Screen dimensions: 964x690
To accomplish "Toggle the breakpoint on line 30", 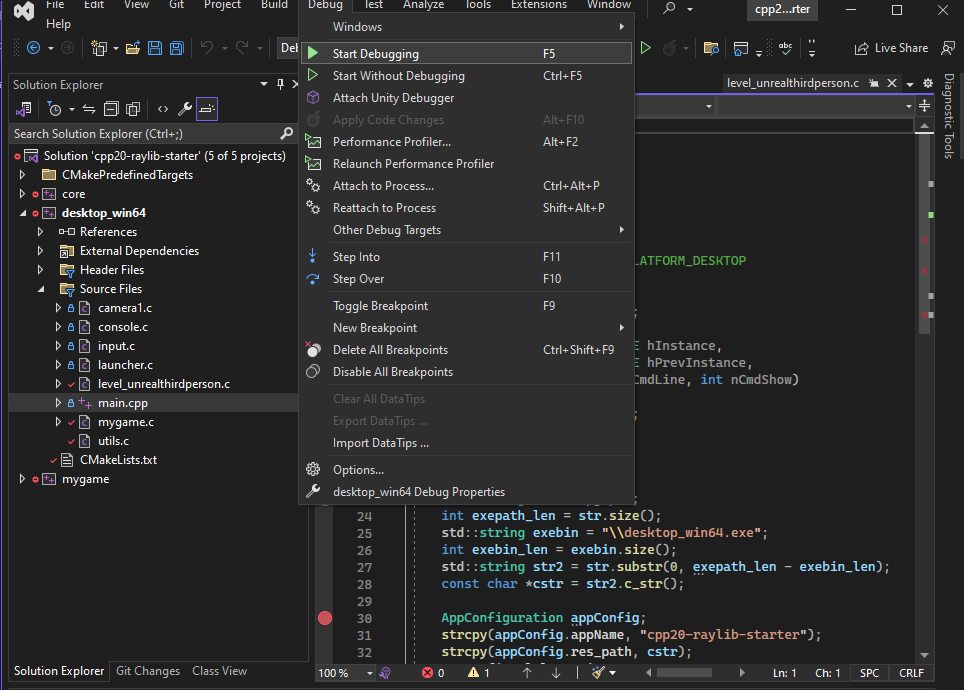I will [x=325, y=618].
